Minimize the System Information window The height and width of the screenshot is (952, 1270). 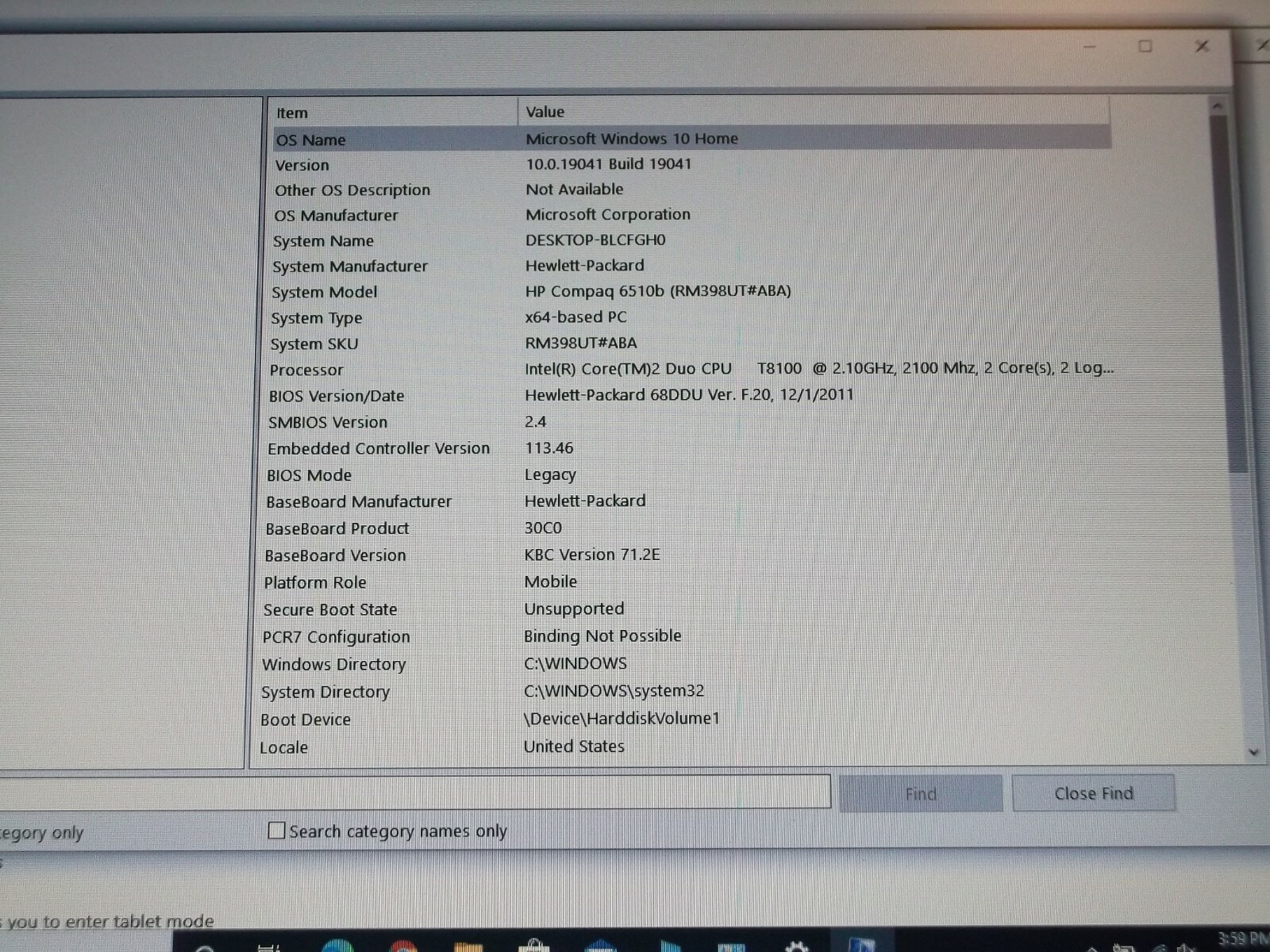tap(1089, 47)
